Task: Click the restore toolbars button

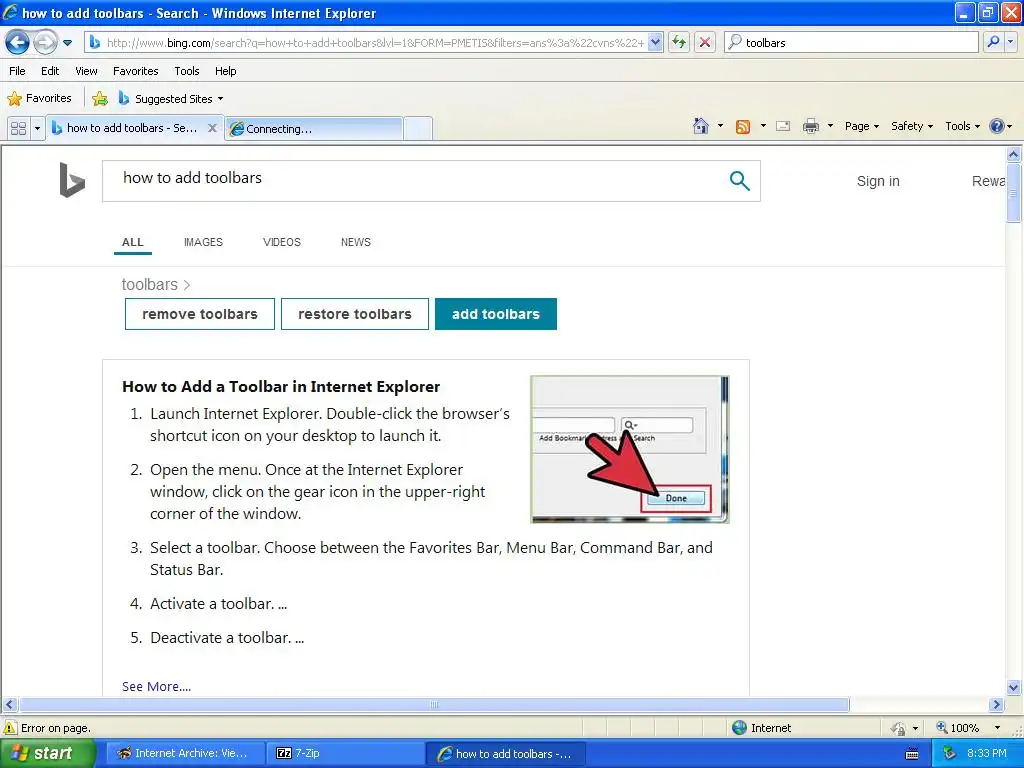Action: tap(355, 314)
